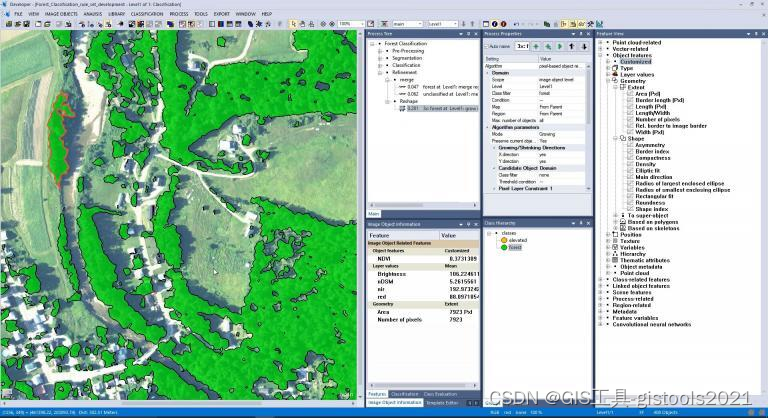Pin the Class Hierarchy panel

[x=581, y=223]
